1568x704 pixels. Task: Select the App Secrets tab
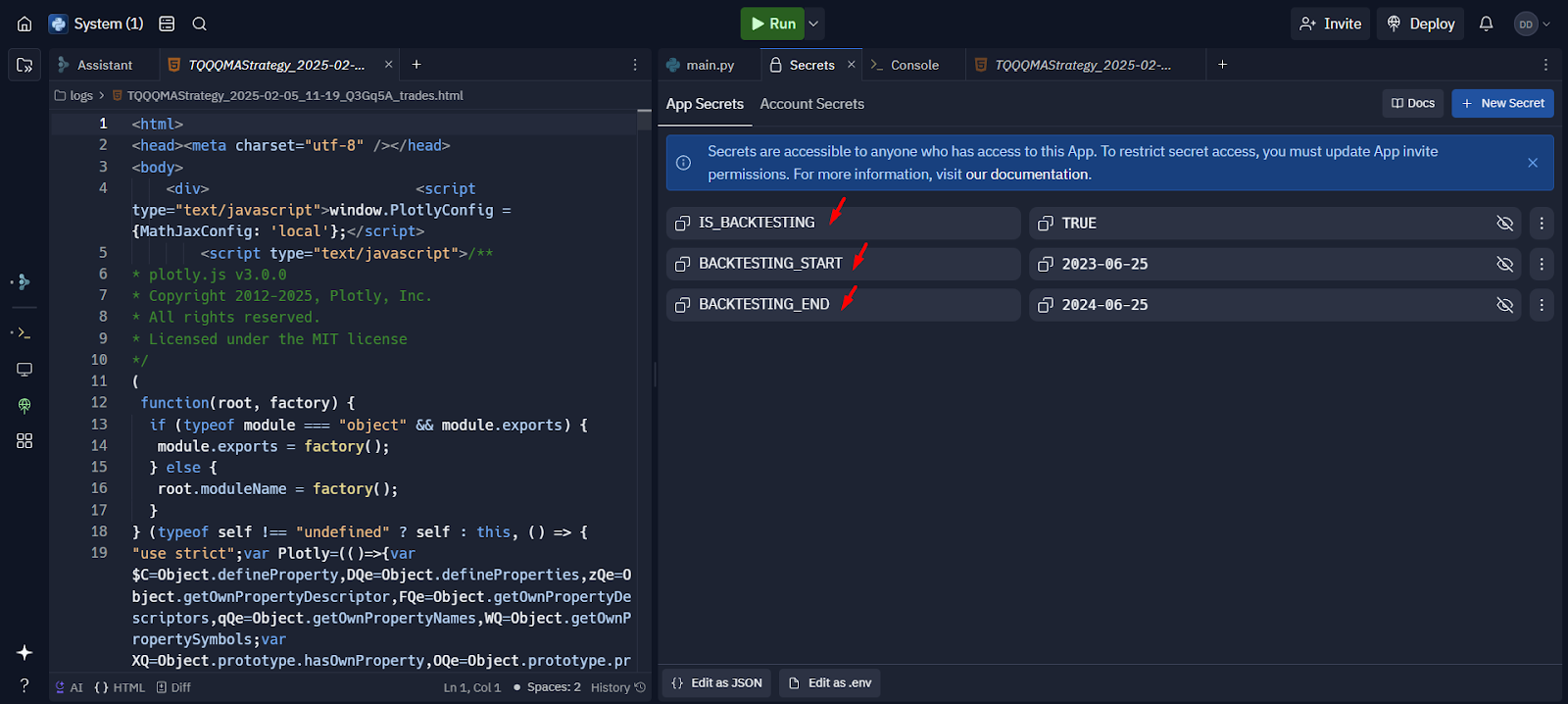[x=705, y=104]
